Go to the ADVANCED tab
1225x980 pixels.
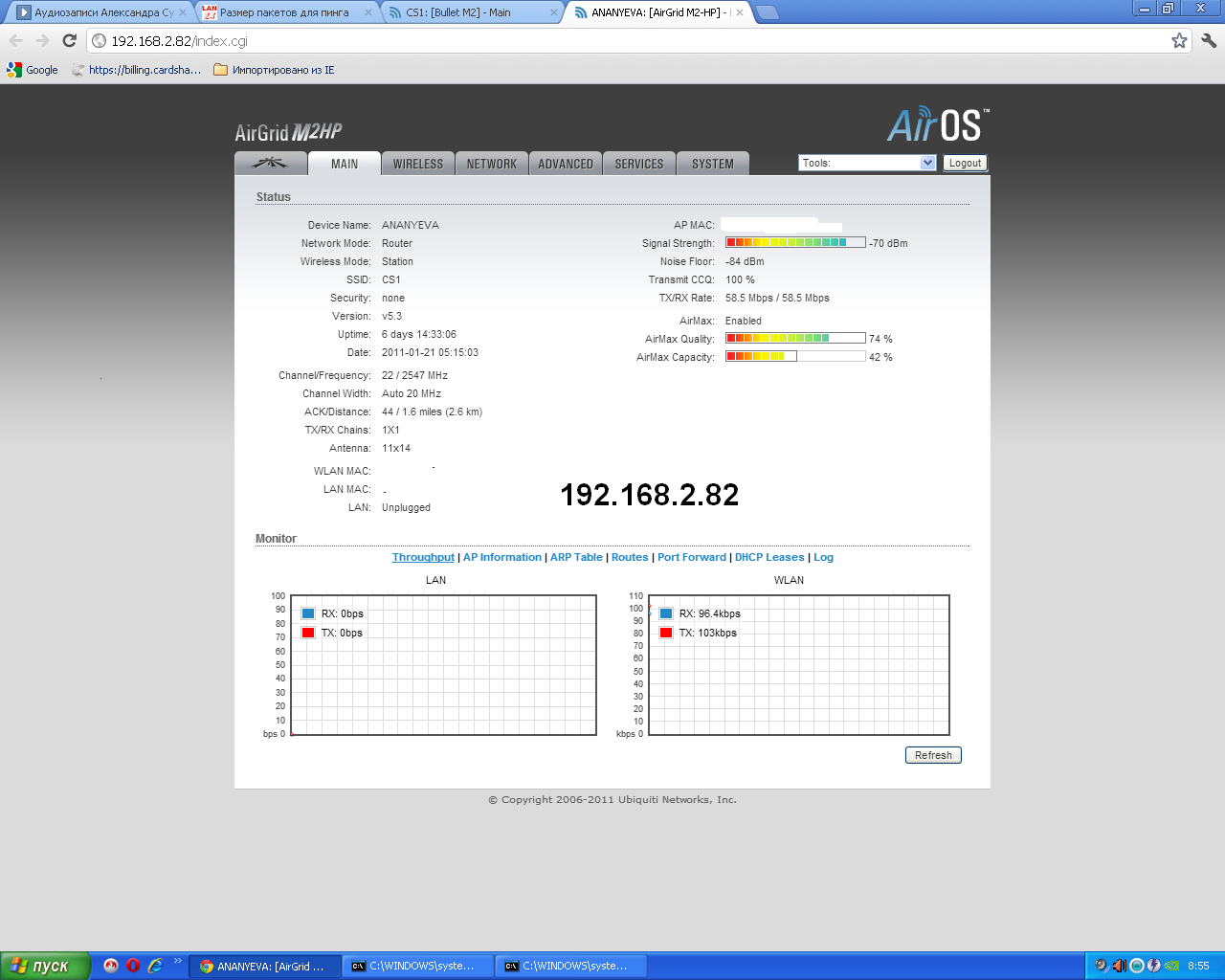566,164
